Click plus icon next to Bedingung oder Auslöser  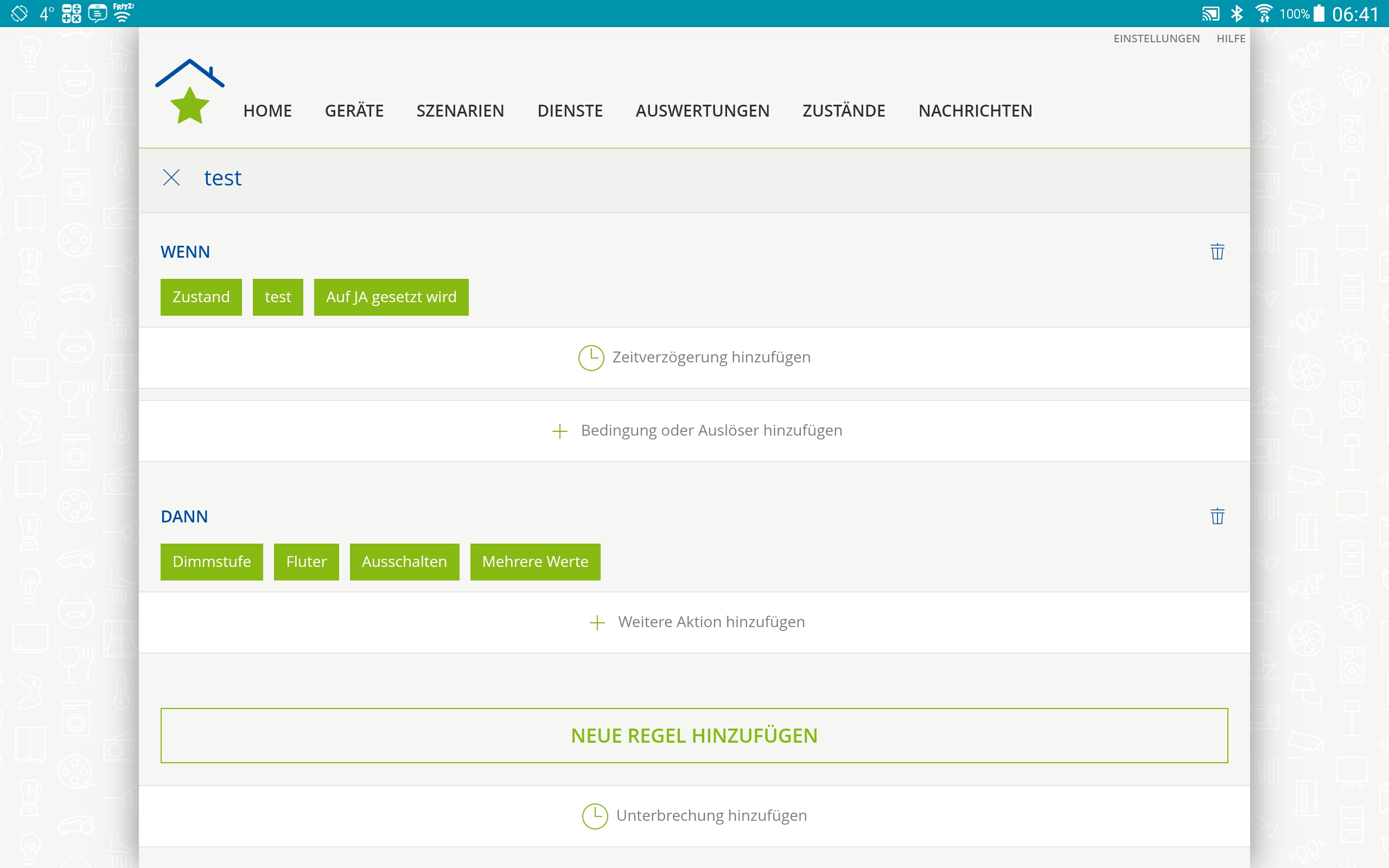559,431
